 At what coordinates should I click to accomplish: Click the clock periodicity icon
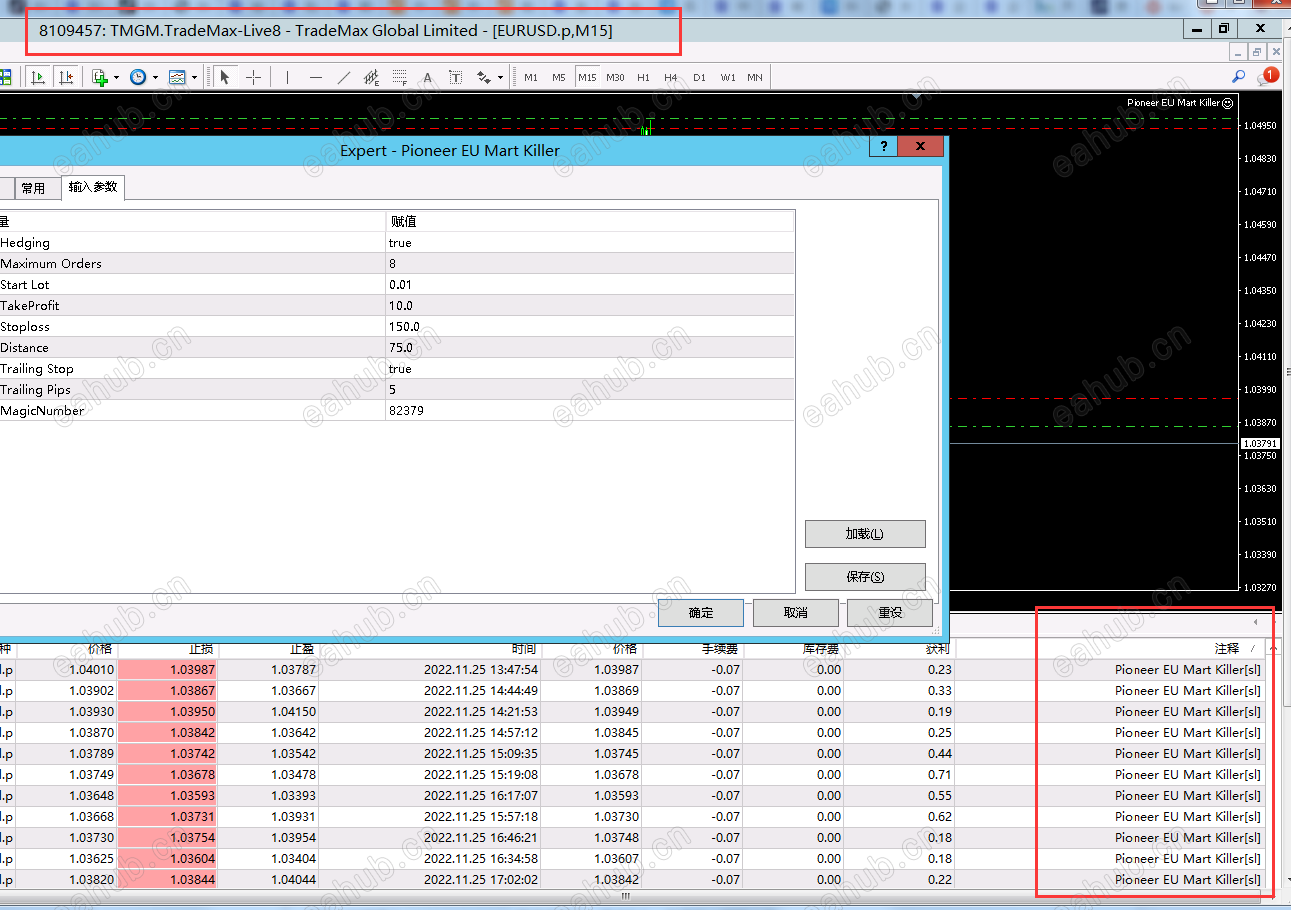(x=138, y=77)
